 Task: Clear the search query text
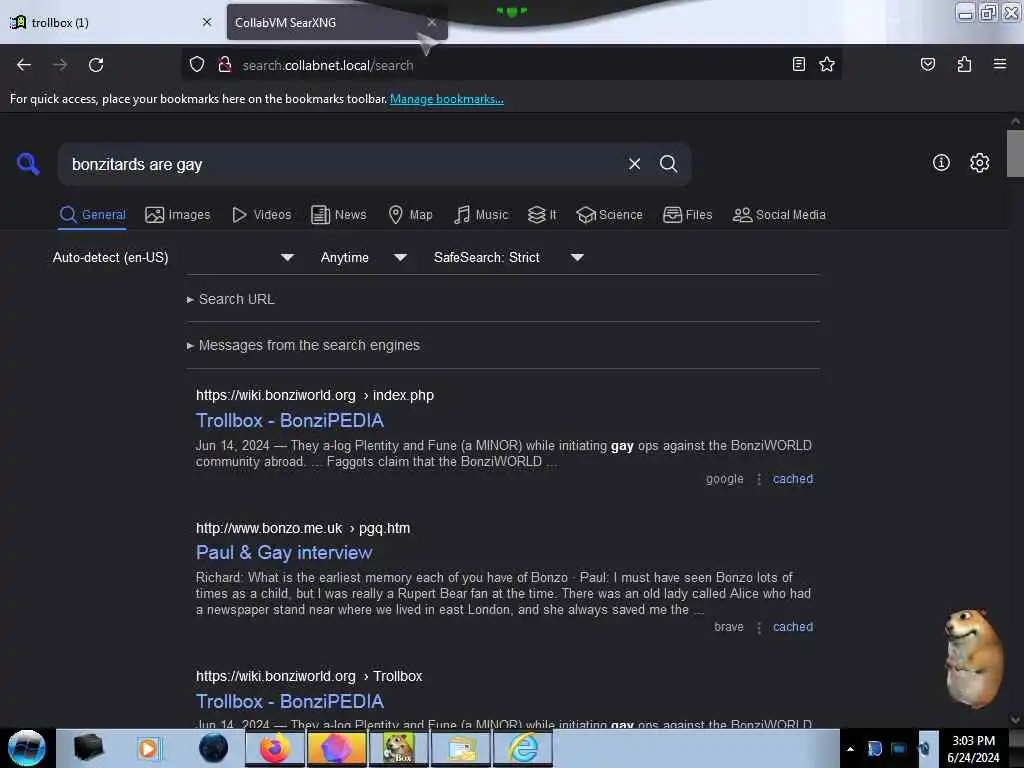pyautogui.click(x=634, y=164)
